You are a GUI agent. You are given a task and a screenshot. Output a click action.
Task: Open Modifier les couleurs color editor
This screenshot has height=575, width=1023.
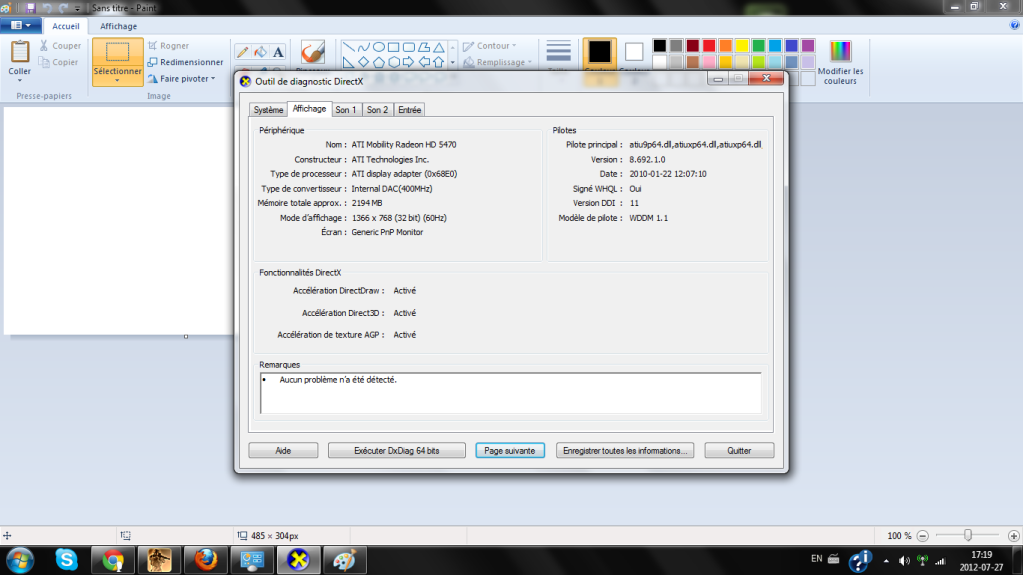click(x=840, y=62)
